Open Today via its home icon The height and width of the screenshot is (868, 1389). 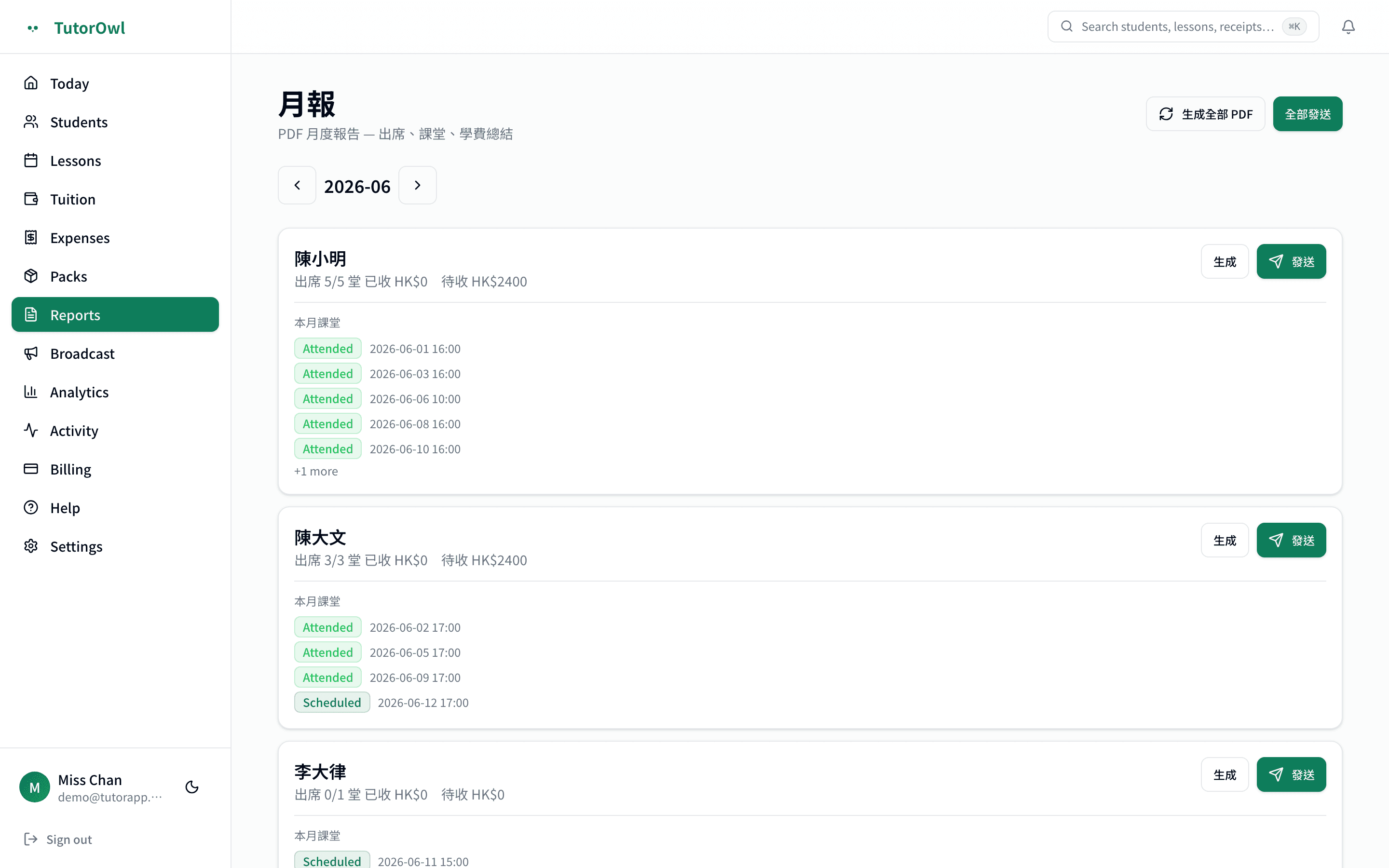tap(31, 83)
